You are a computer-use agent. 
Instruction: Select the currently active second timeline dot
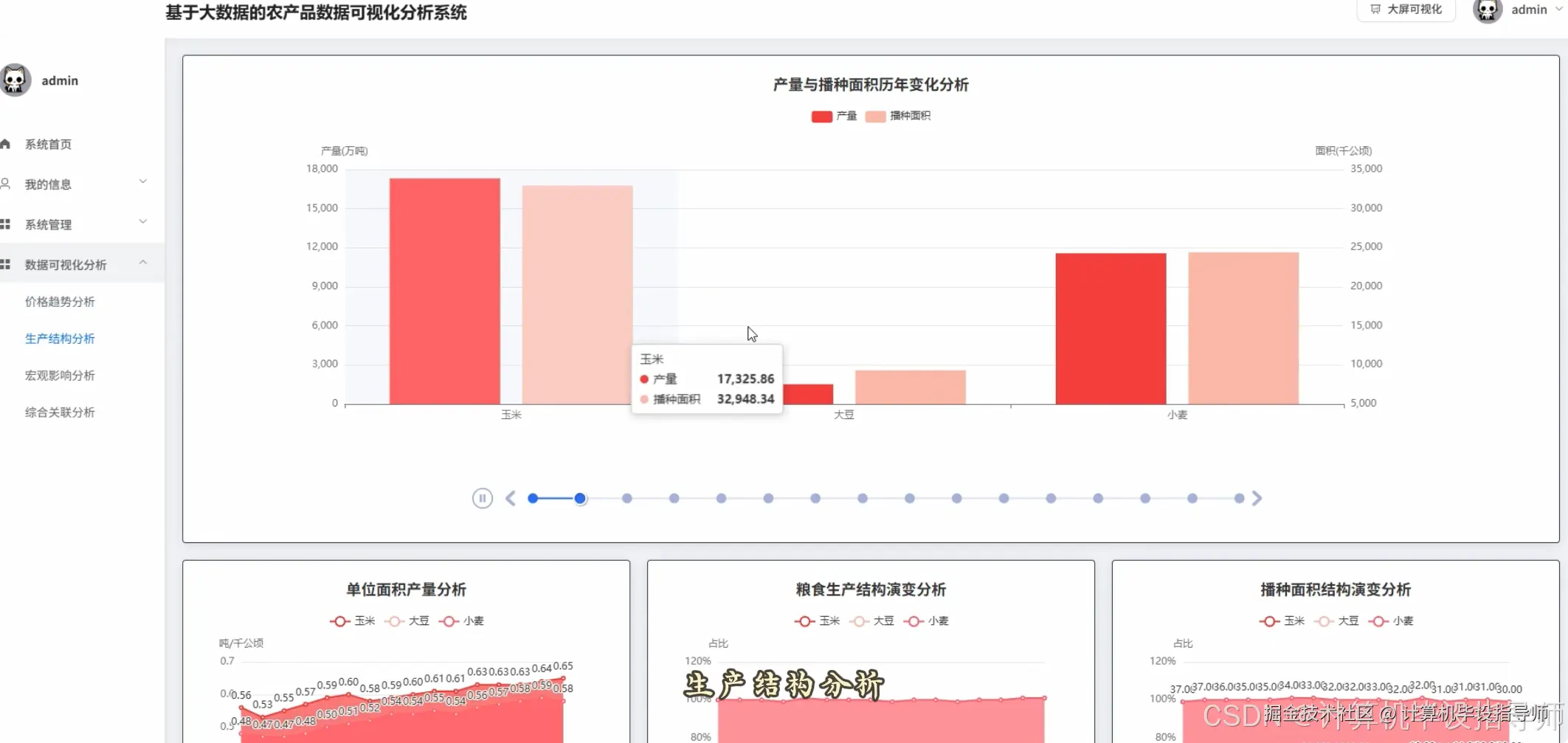[x=580, y=499]
